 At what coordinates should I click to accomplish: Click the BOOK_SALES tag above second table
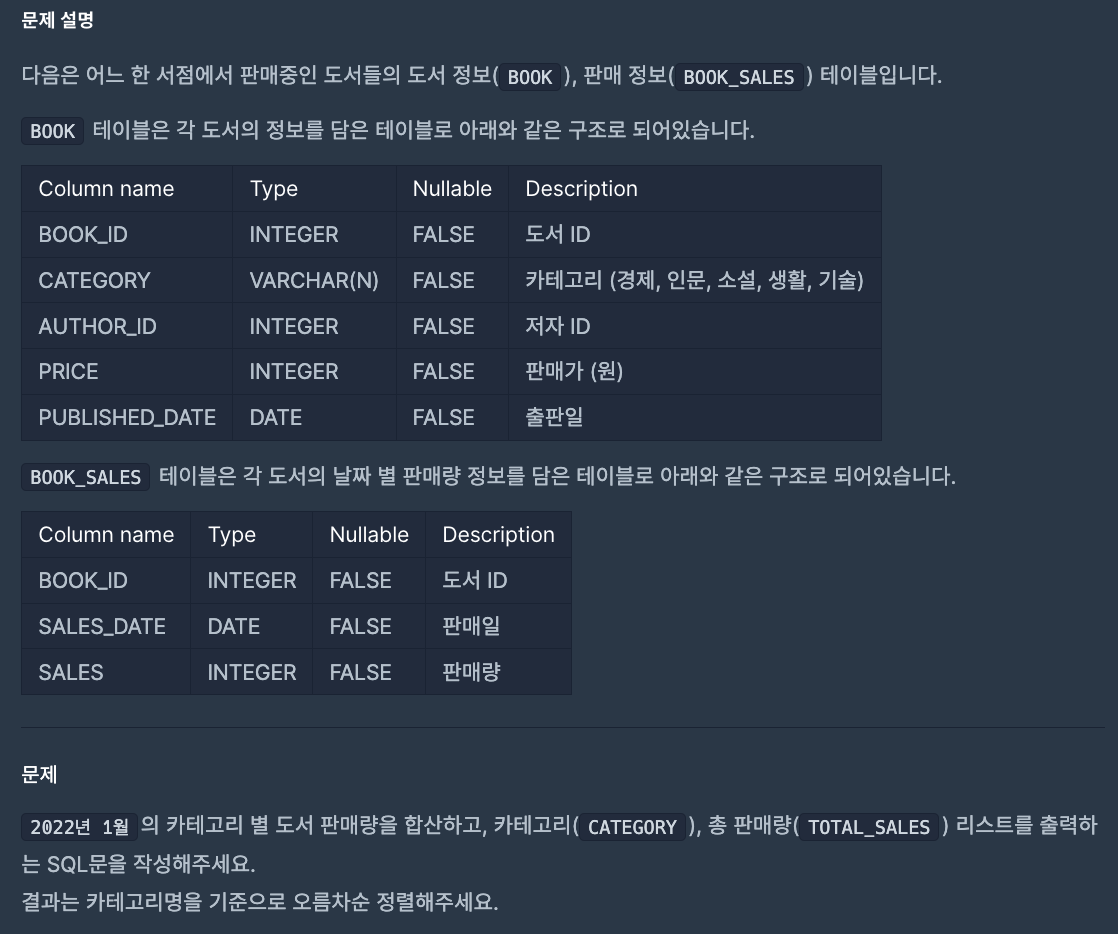click(x=86, y=477)
